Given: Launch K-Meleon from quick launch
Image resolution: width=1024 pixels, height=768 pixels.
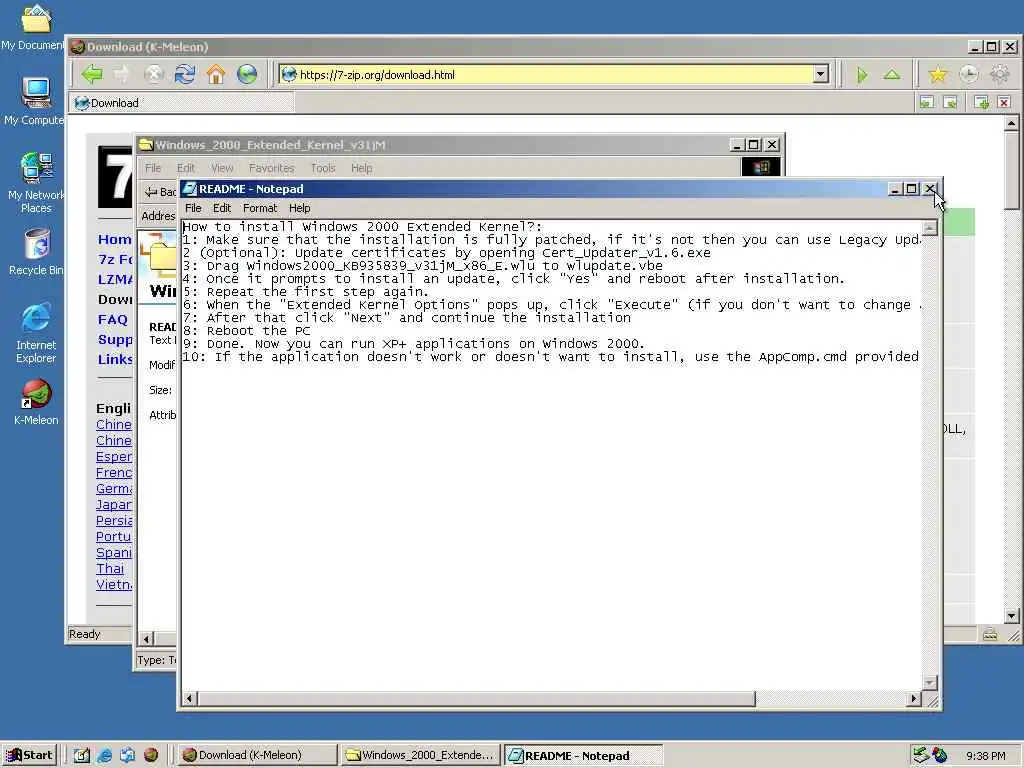Looking at the screenshot, I should click(151, 756).
